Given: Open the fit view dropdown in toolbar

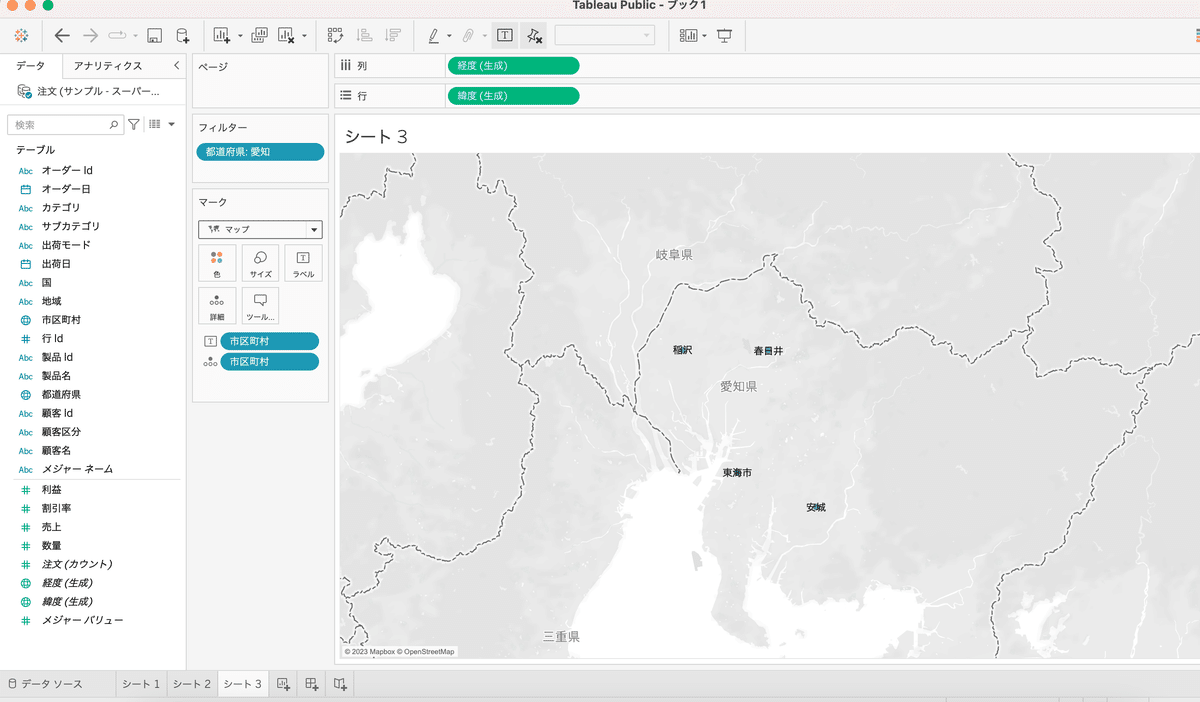Looking at the screenshot, I should [x=604, y=36].
